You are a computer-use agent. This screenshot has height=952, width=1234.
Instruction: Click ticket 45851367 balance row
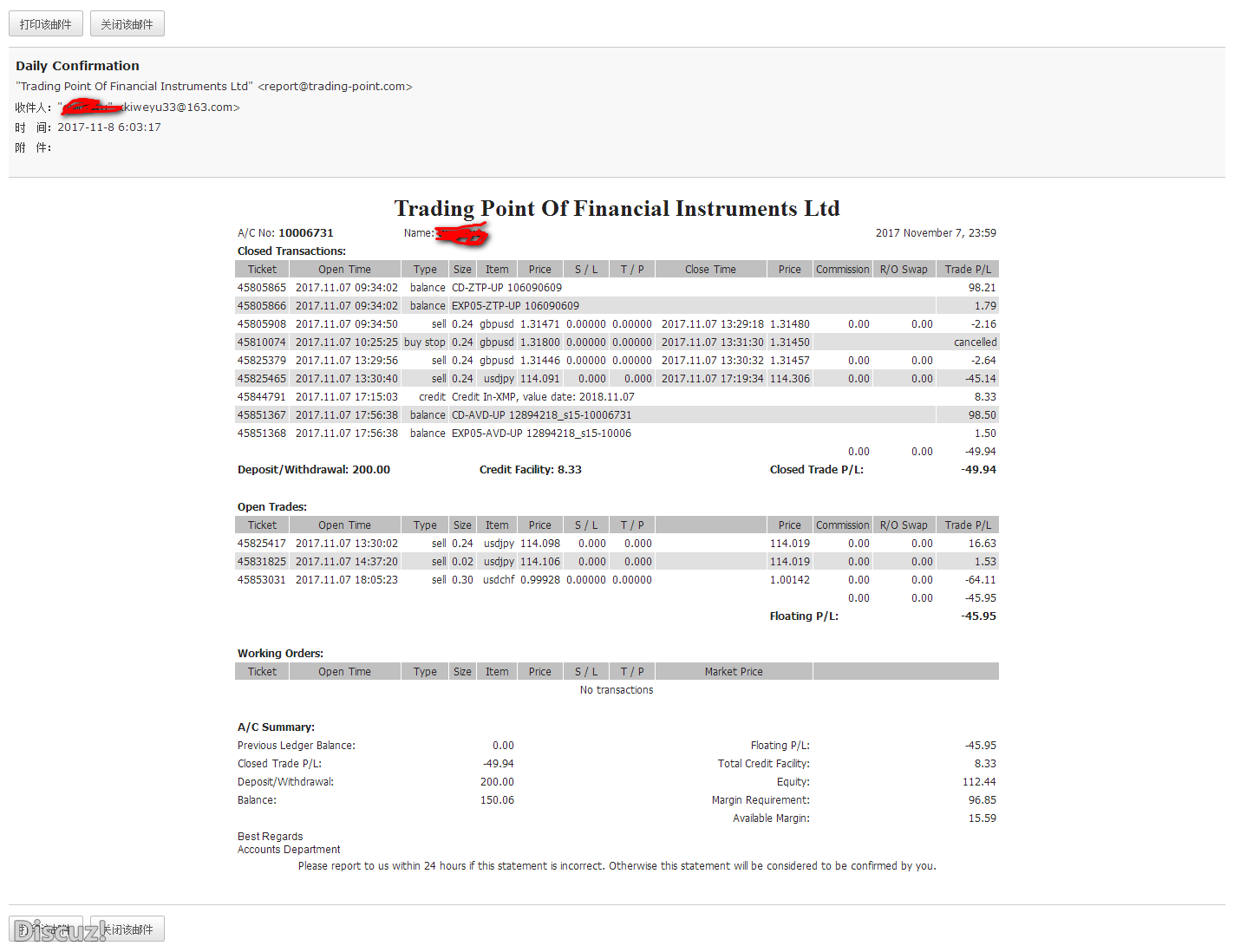617,415
